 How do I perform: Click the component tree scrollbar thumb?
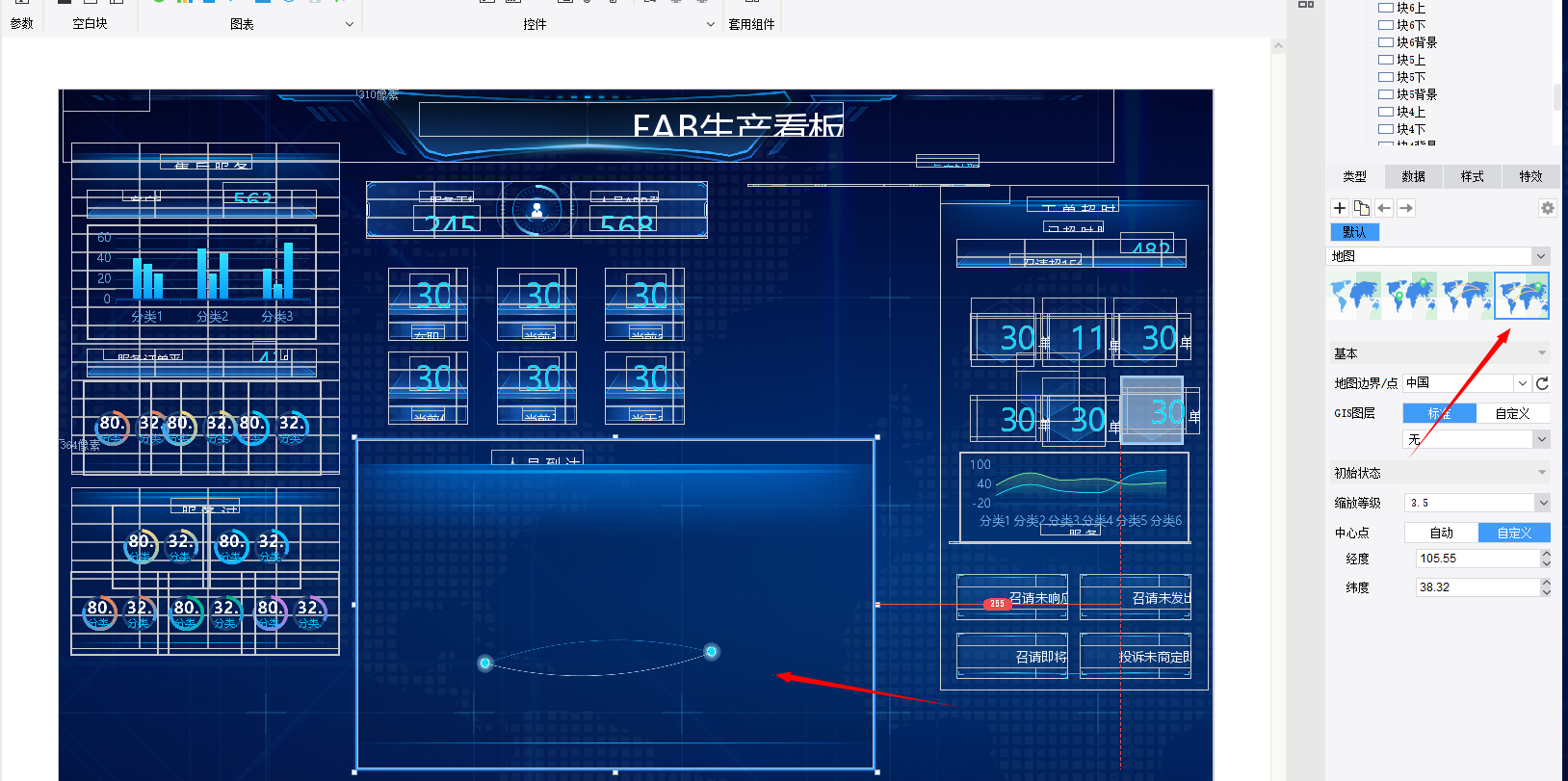[1556, 96]
